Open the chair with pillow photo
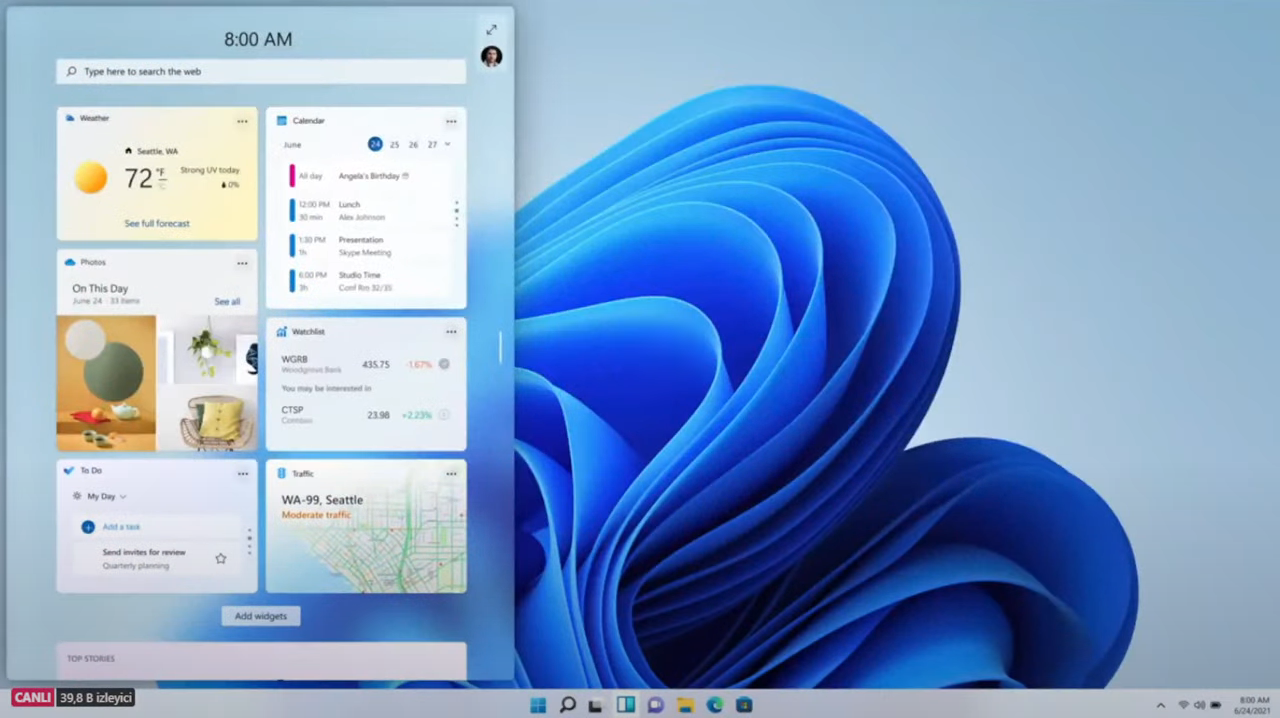The image size is (1280, 718). pos(208,420)
